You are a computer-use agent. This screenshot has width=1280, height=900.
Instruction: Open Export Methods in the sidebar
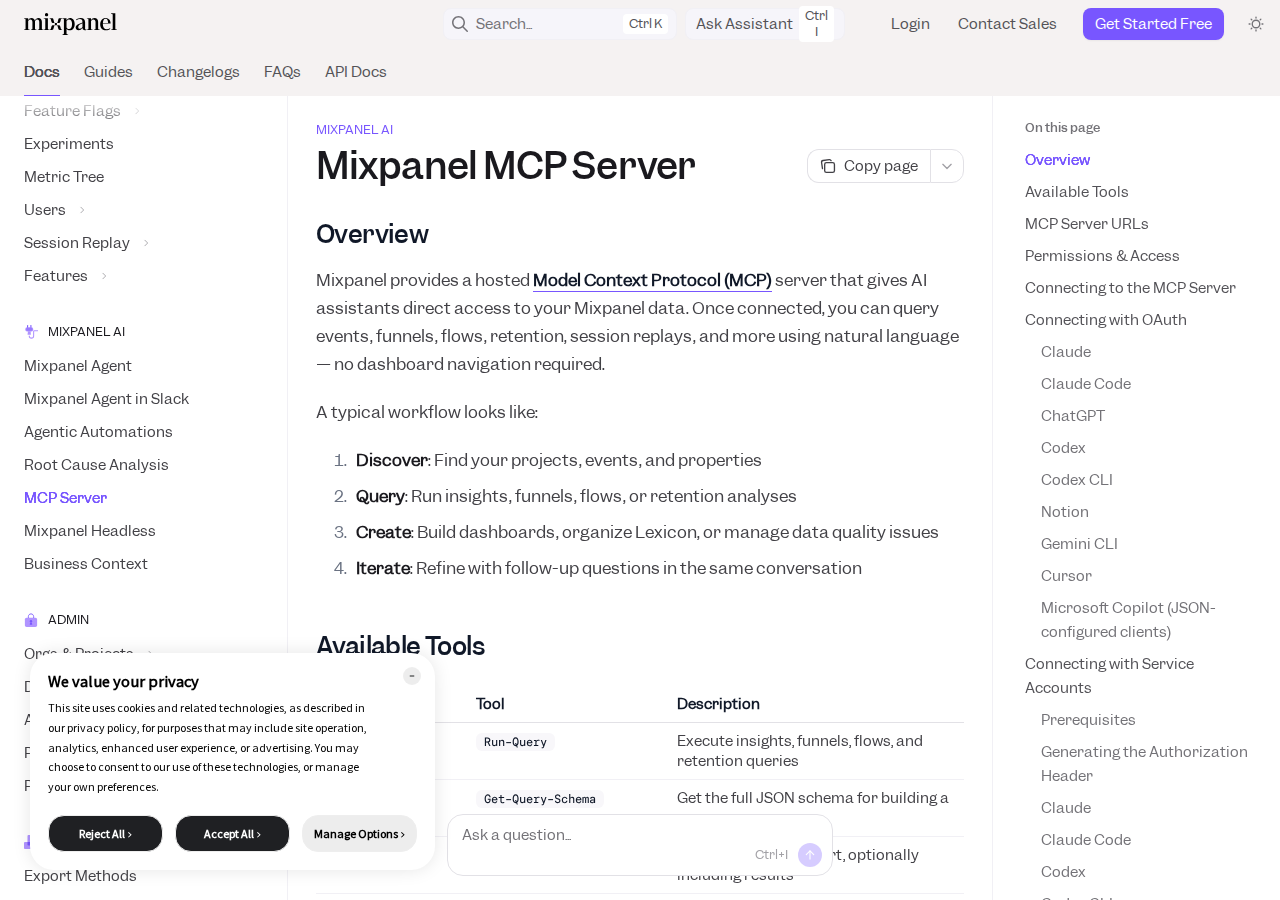80,876
